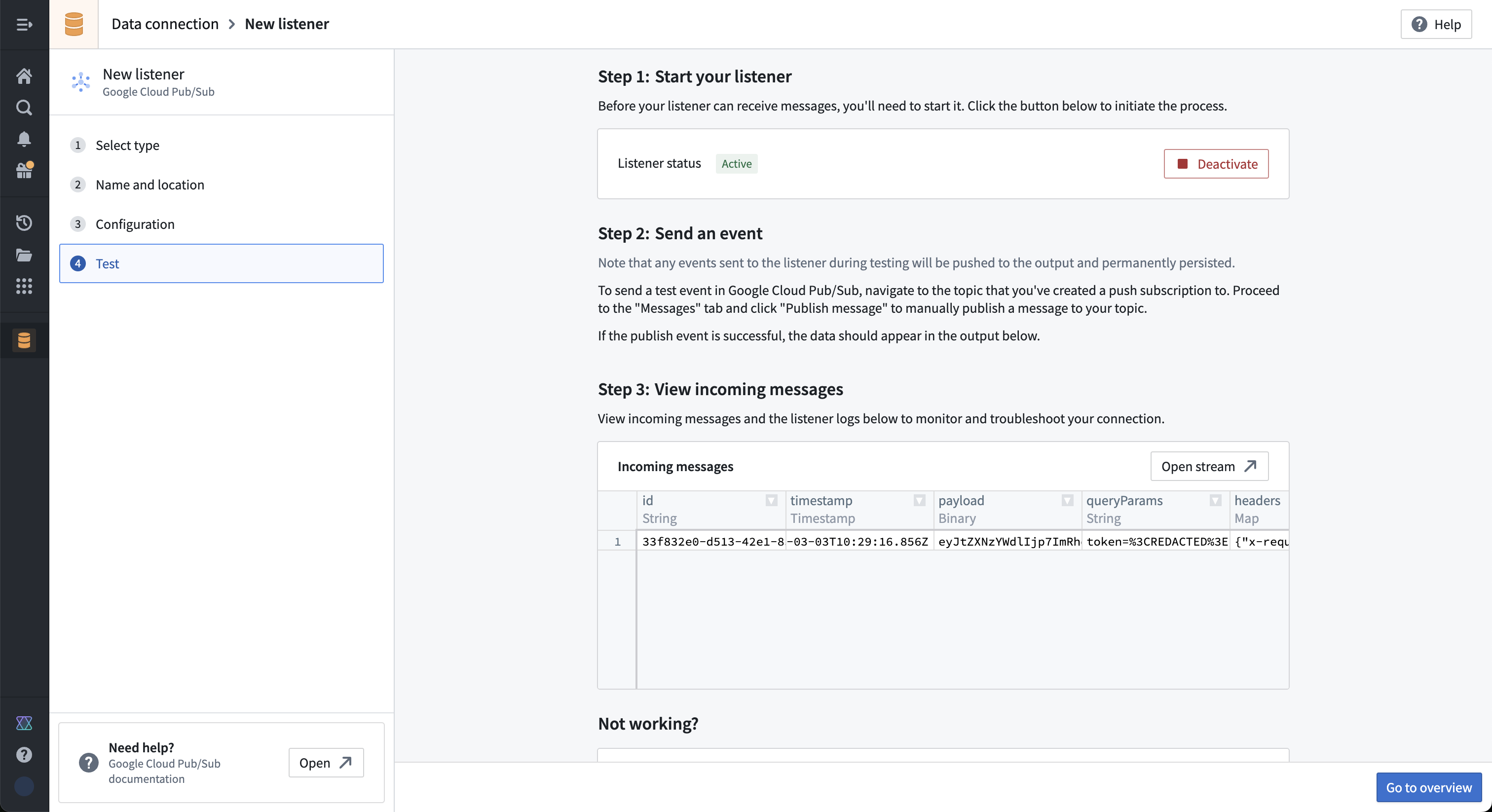Click Data connection breadcrumb link
Image resolution: width=1492 pixels, height=812 pixels.
[x=165, y=24]
